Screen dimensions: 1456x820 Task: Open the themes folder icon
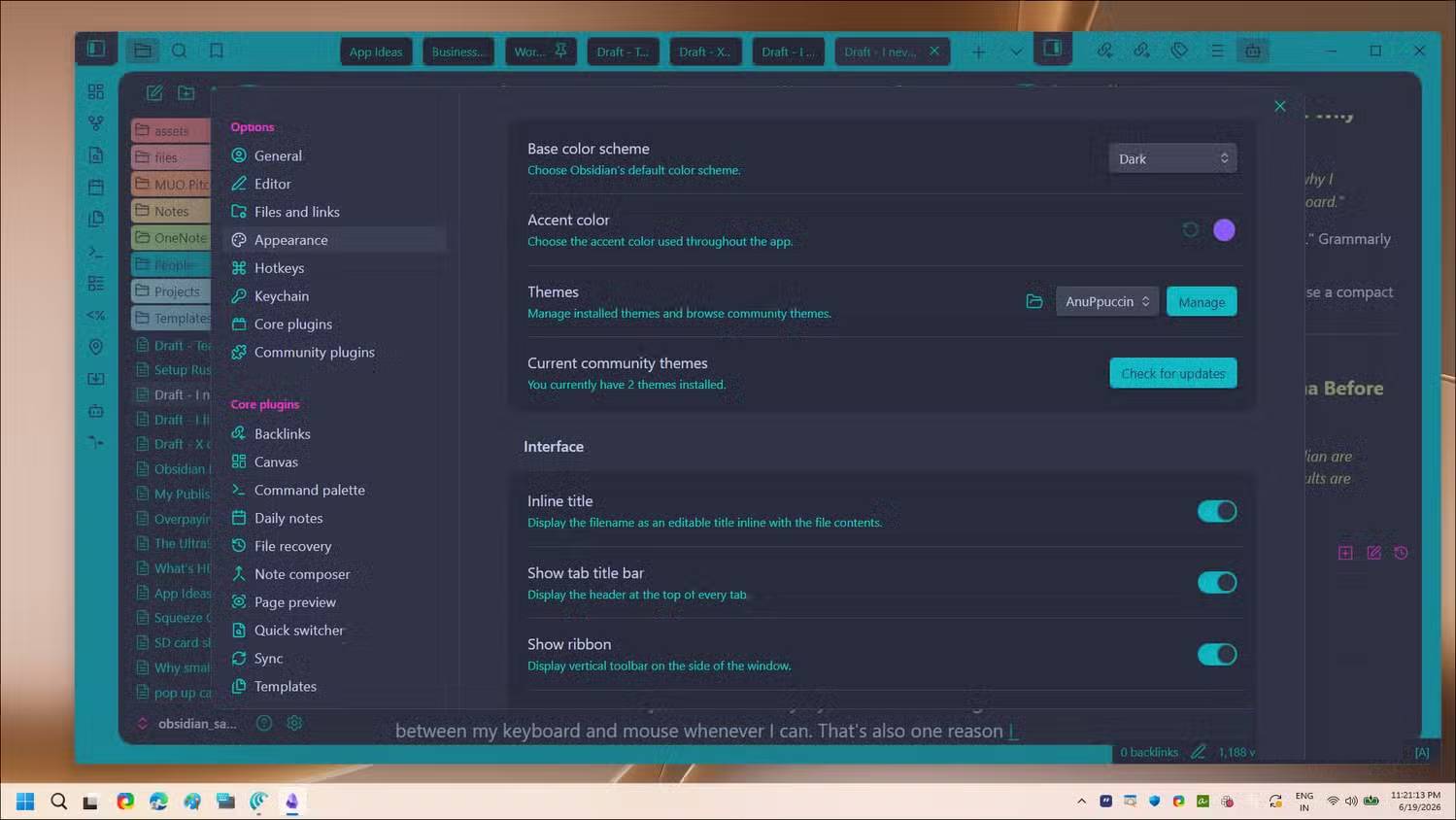tap(1034, 301)
